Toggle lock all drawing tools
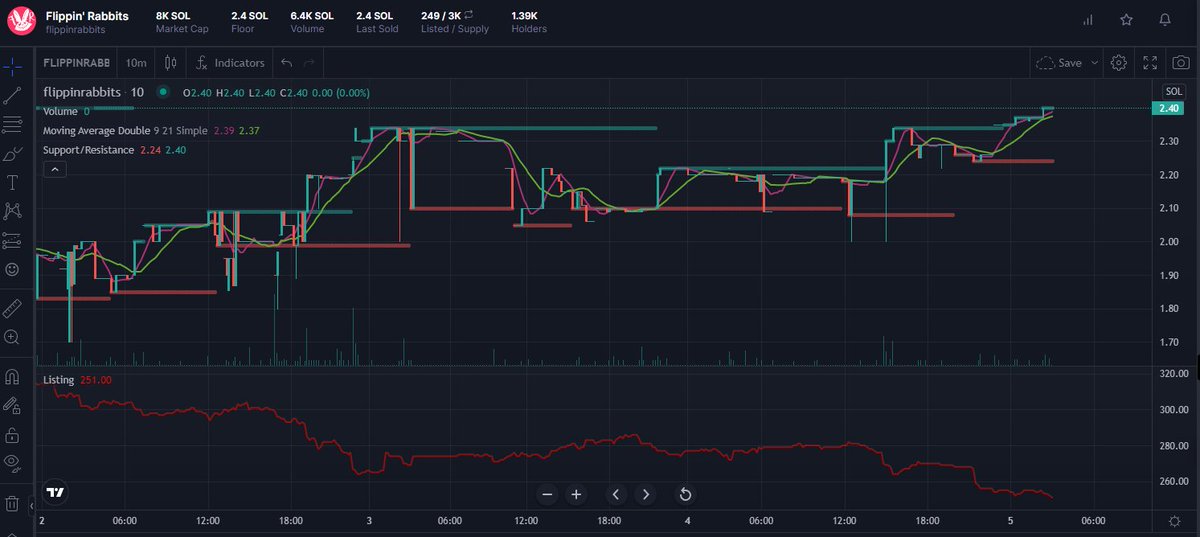Image resolution: width=1200 pixels, height=537 pixels. (x=12, y=434)
